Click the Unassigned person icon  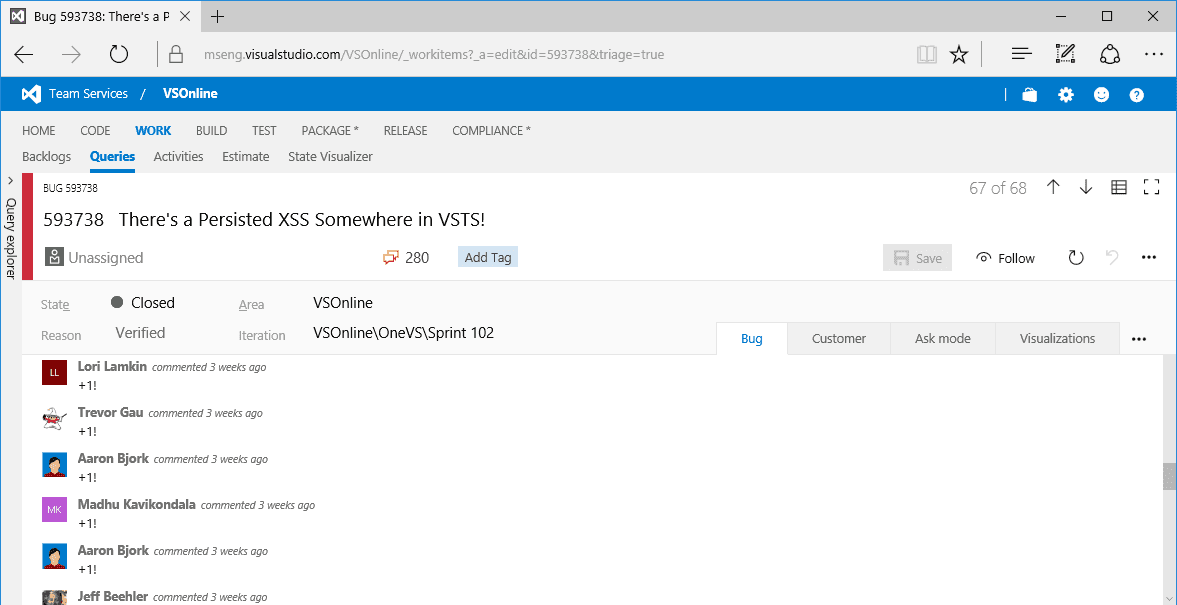point(53,257)
